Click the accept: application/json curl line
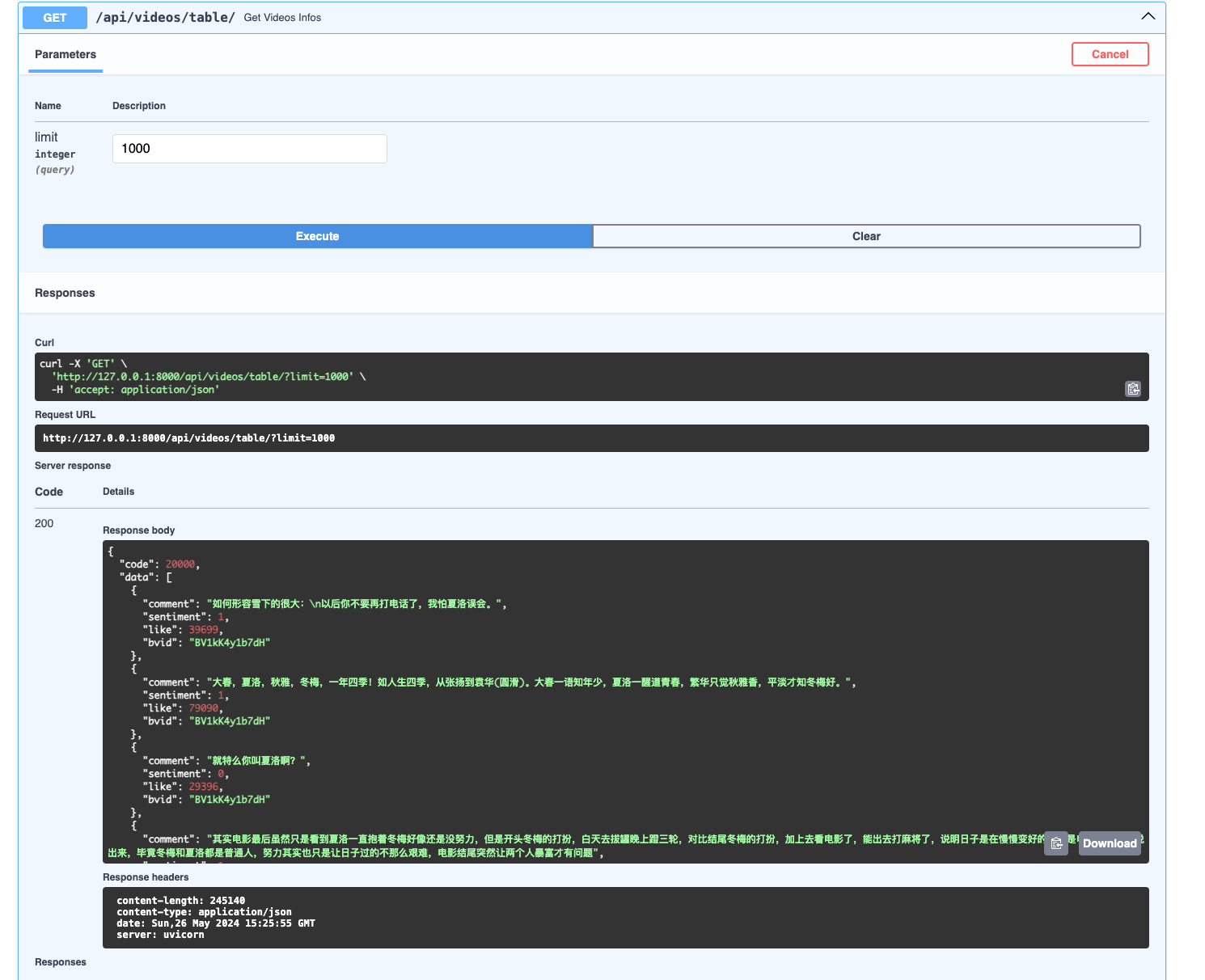This screenshot has height=980, width=1205. [x=135, y=390]
